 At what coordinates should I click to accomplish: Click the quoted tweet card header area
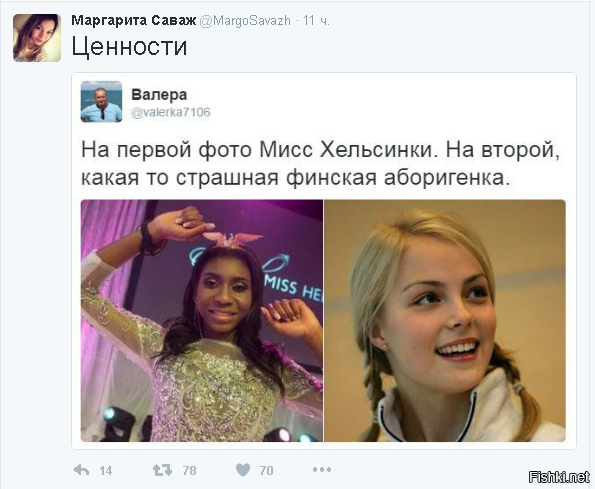[x=324, y=101]
